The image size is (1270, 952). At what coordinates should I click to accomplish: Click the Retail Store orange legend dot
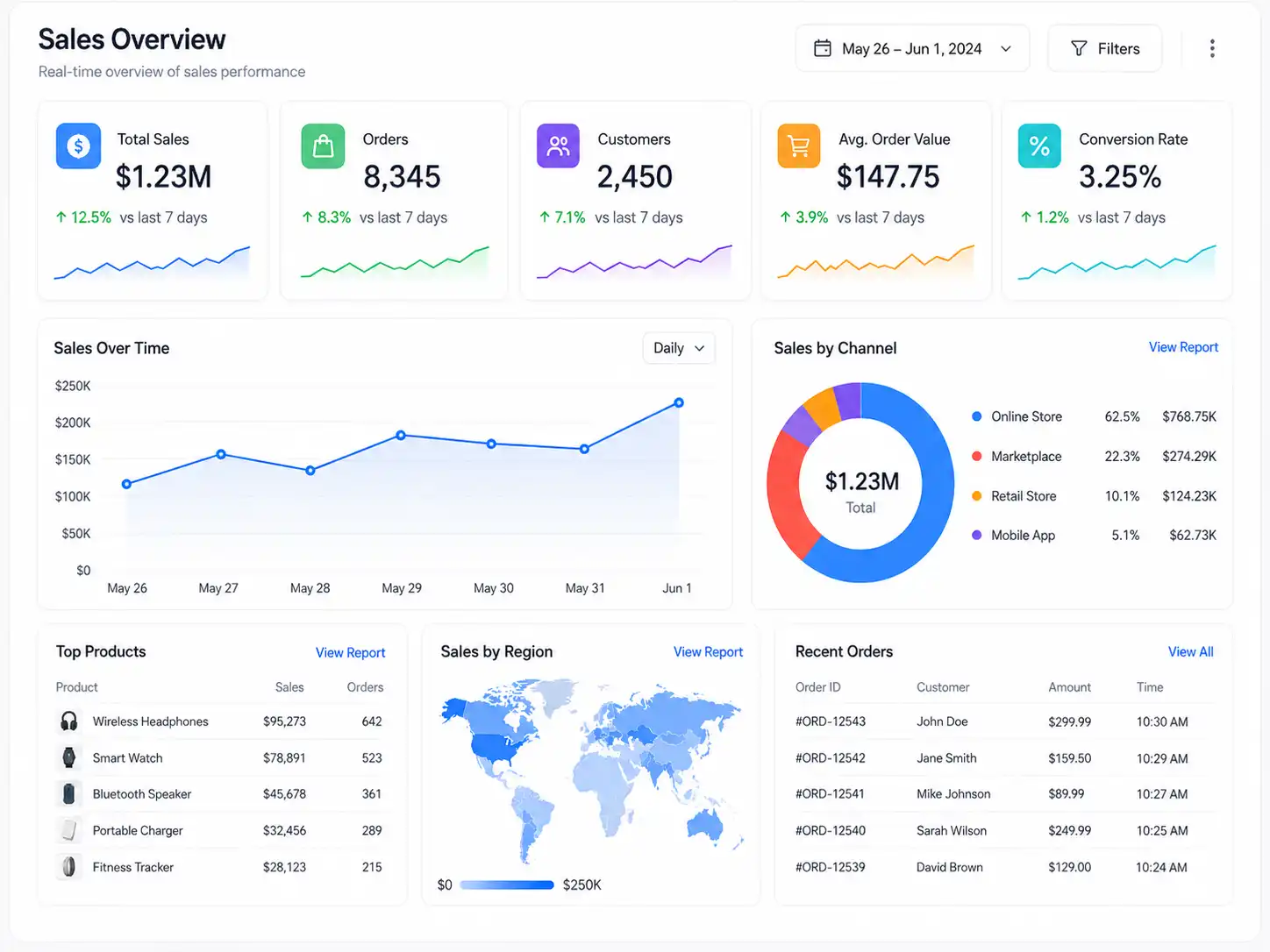(976, 496)
